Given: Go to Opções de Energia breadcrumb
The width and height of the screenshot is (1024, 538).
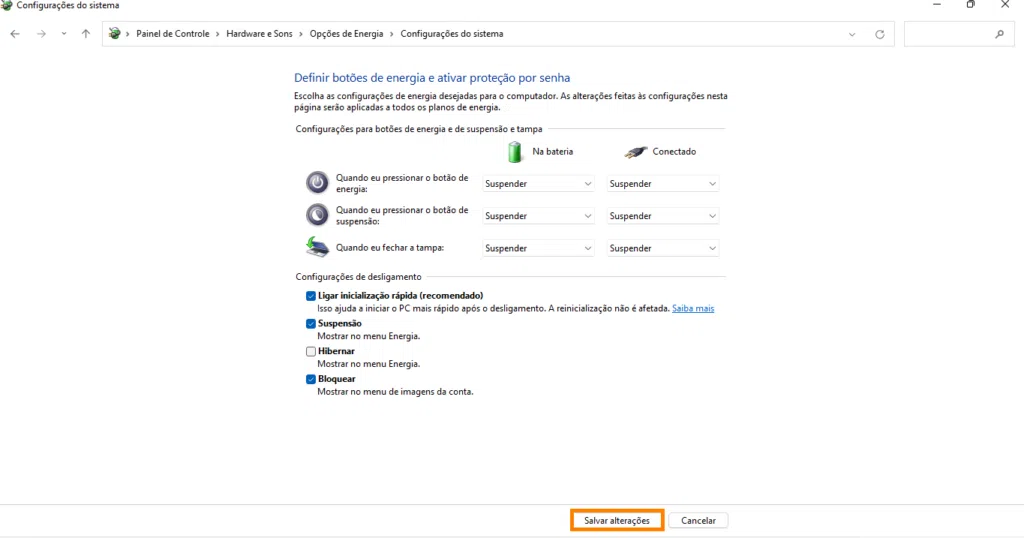Looking at the screenshot, I should 346,34.
